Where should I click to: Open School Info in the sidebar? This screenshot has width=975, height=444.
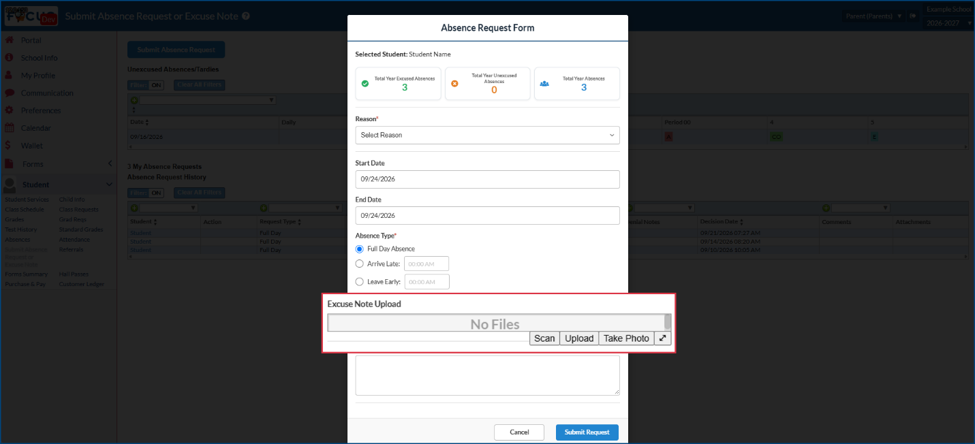[39, 58]
